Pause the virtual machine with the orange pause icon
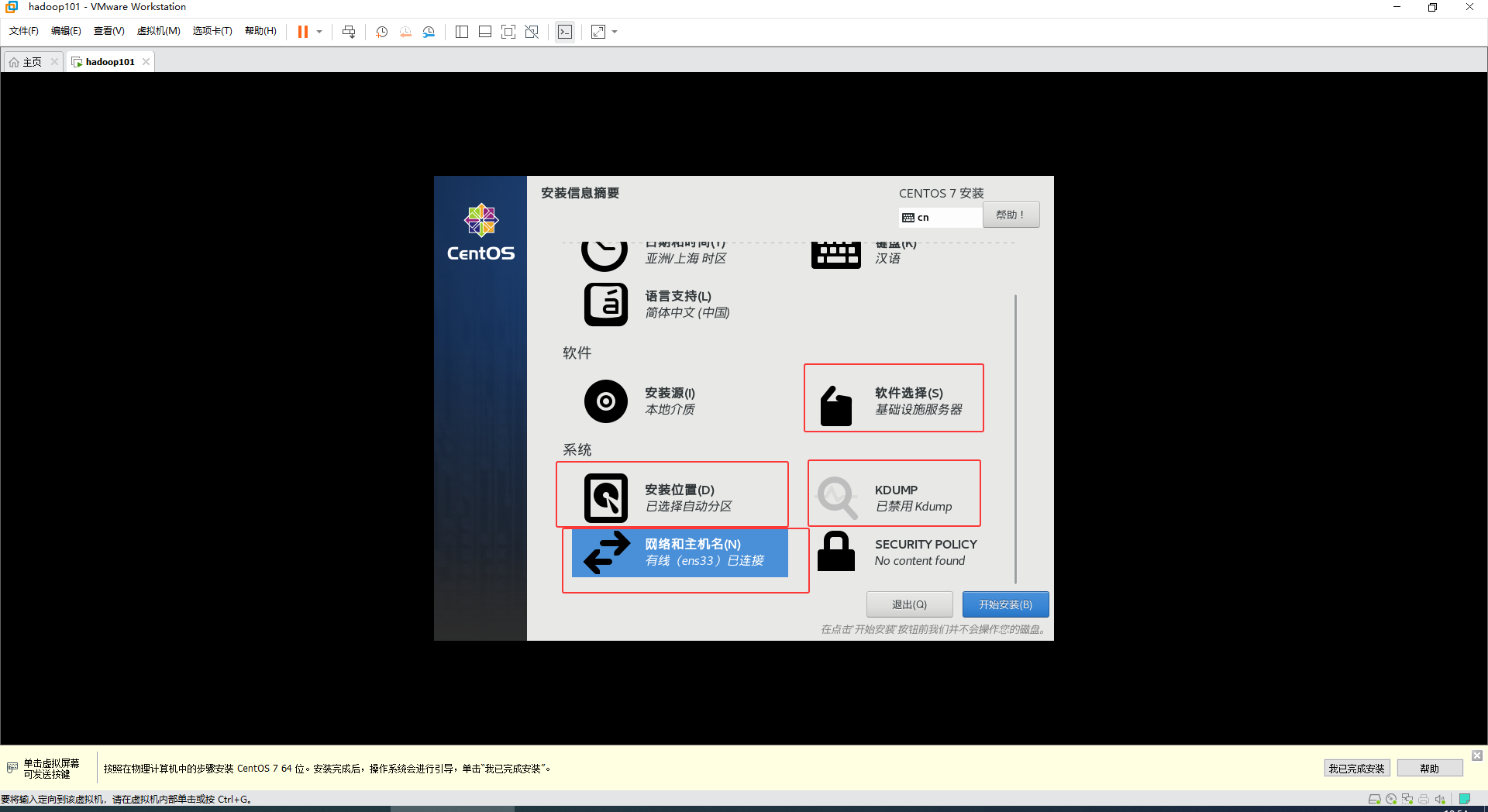Image resolution: width=1488 pixels, height=812 pixels. (303, 32)
